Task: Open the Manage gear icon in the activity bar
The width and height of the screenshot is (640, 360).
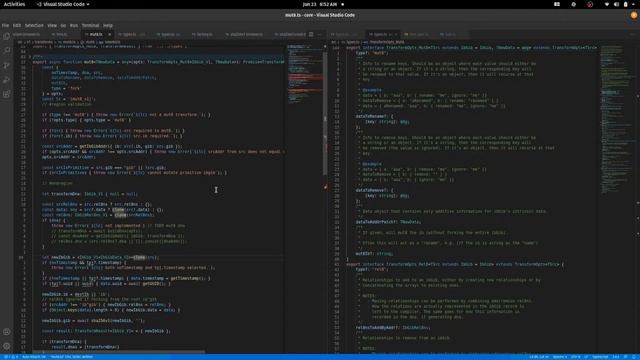Action: (x=7, y=346)
